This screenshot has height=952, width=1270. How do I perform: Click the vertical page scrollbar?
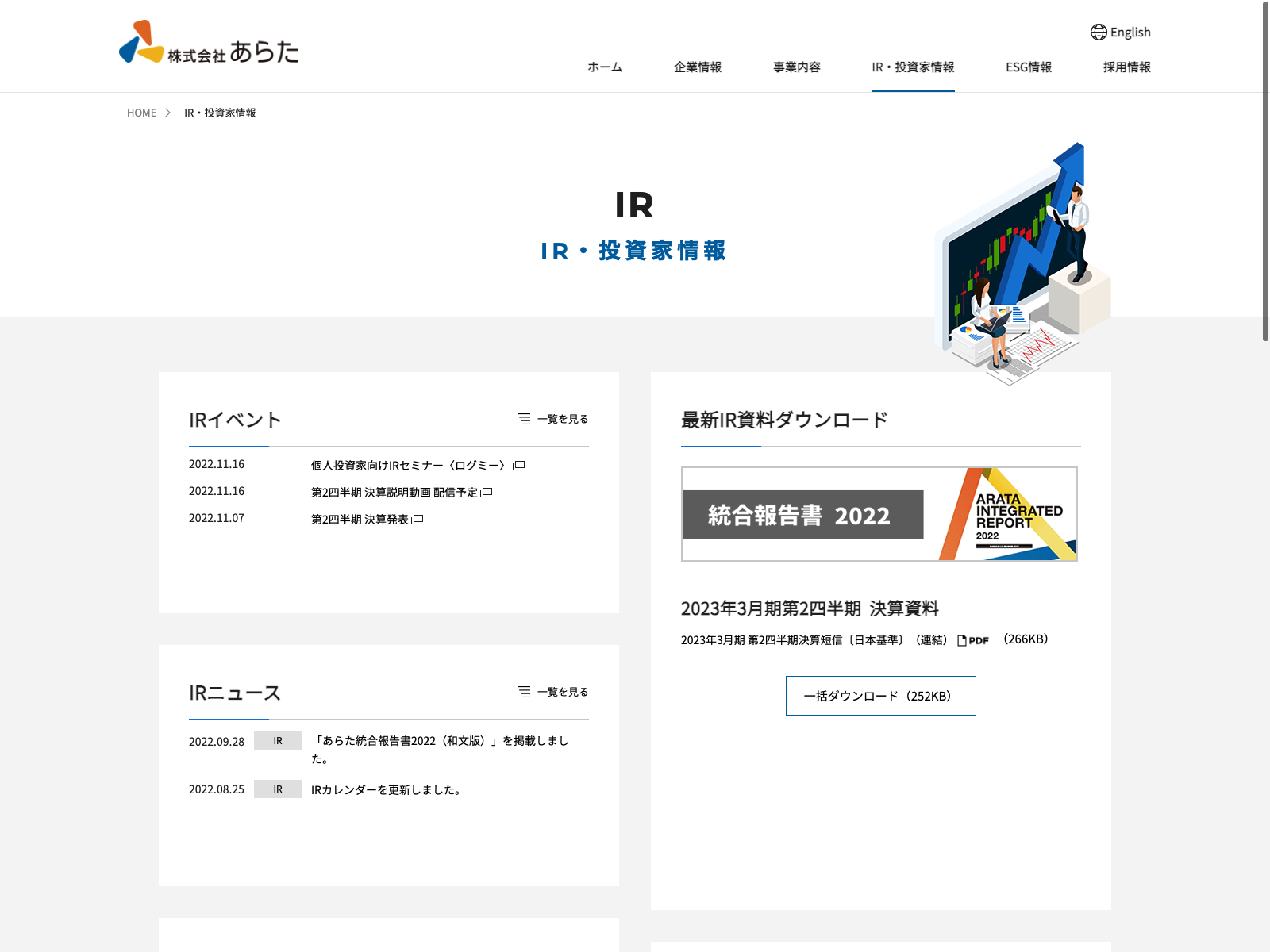click(1265, 171)
